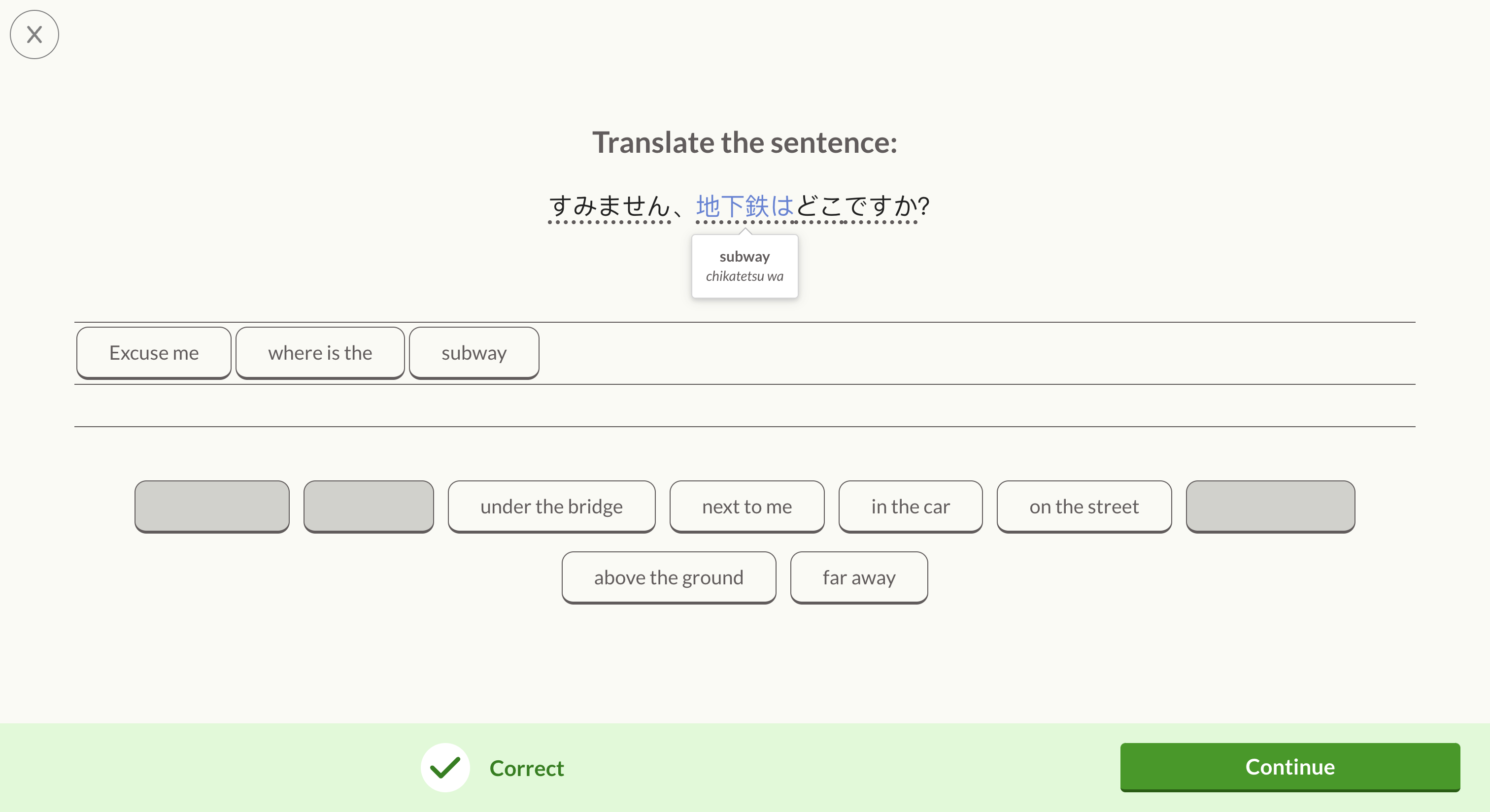The image size is (1490, 812).
Task: Click the Correct checkmark icon
Action: (x=445, y=768)
